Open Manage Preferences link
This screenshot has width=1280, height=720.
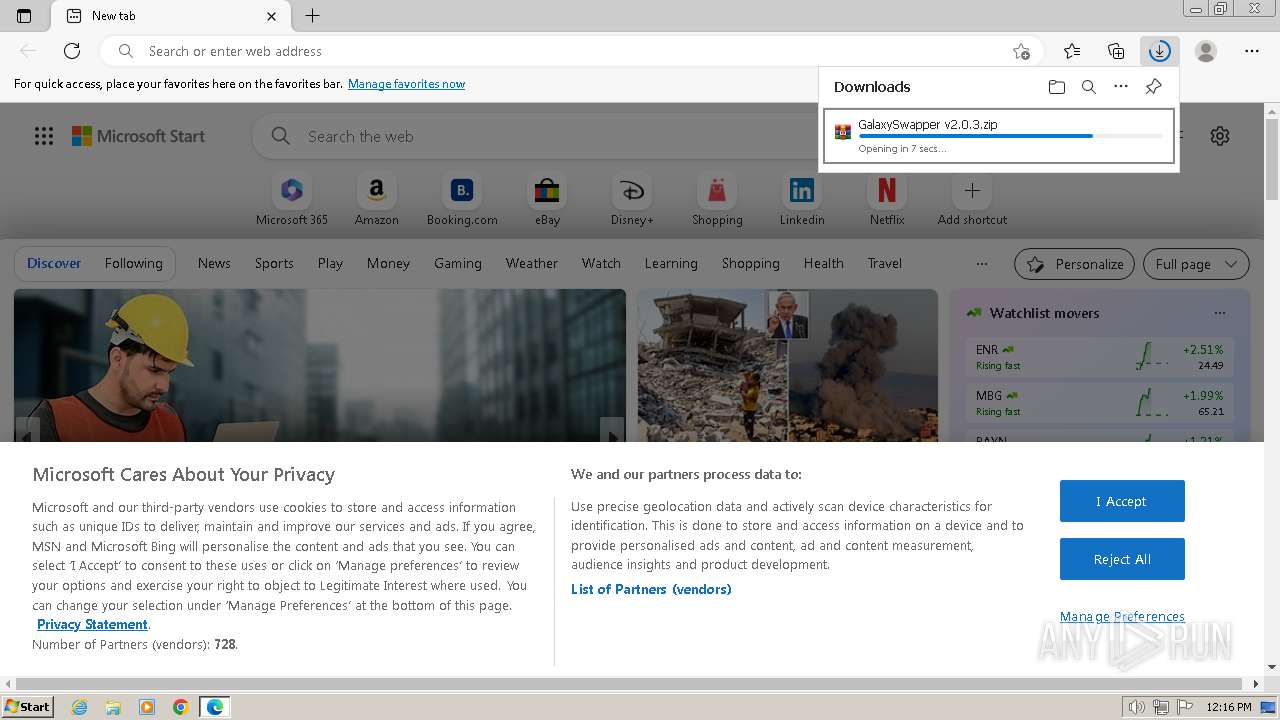click(x=1122, y=616)
